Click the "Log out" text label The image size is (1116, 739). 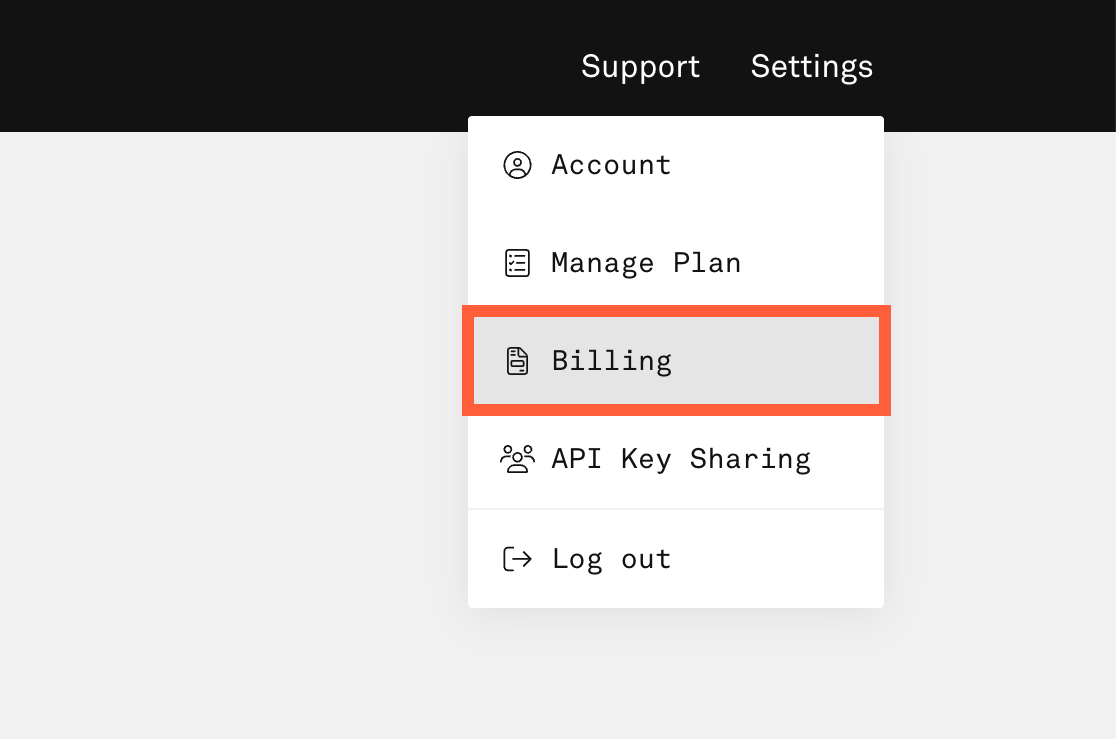click(611, 558)
